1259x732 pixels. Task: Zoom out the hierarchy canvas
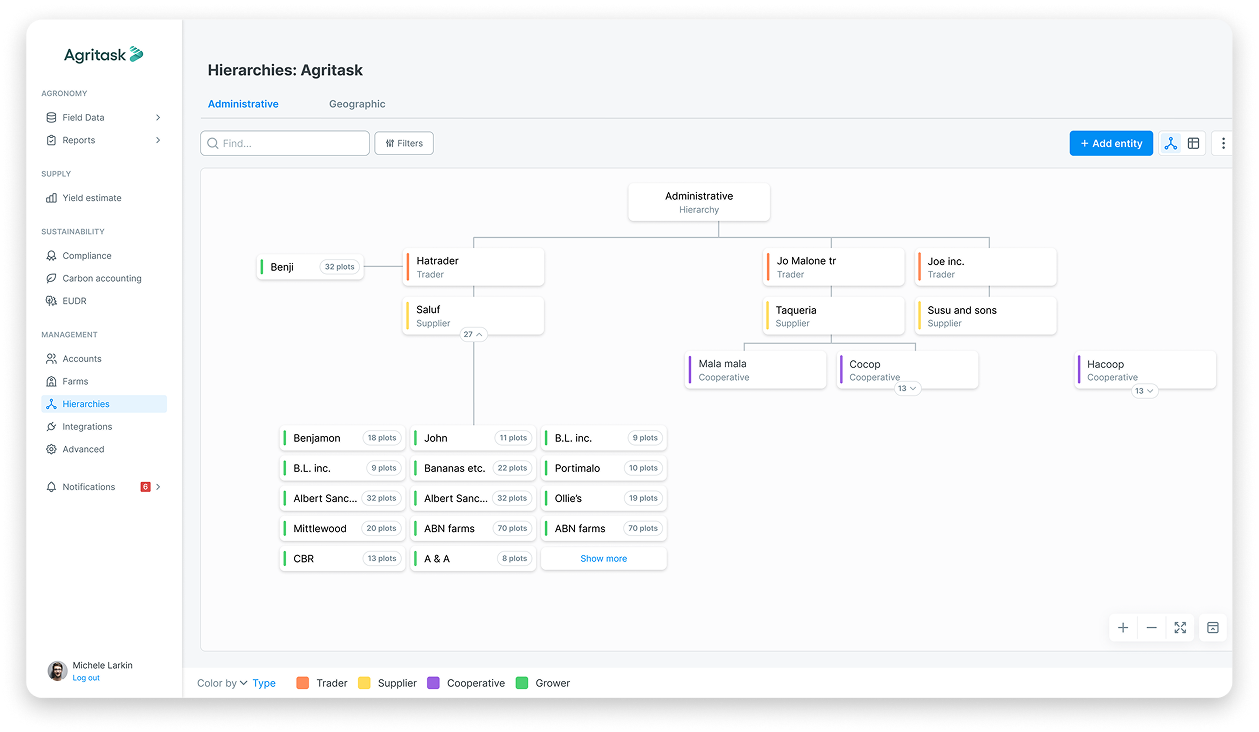pos(1152,627)
